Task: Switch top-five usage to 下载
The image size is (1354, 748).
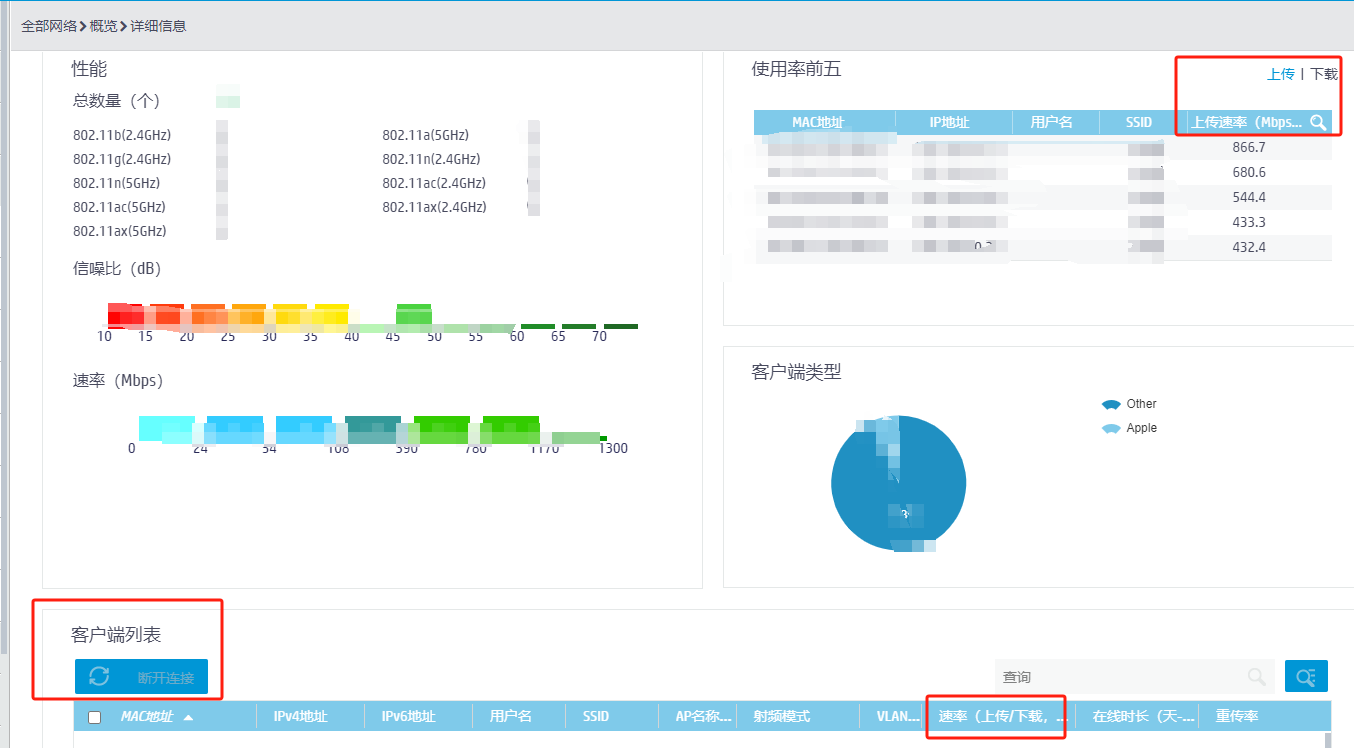Action: [1324, 74]
